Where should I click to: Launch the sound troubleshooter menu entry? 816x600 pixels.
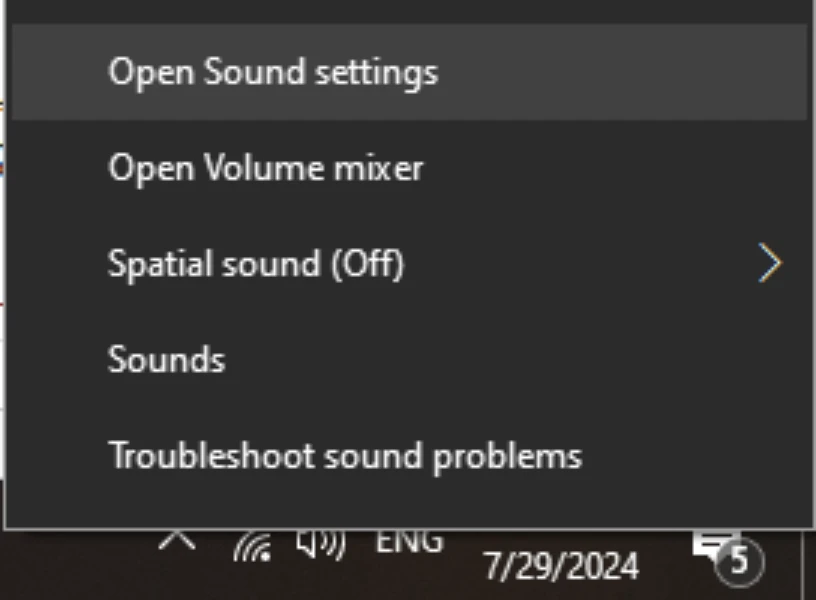coord(344,456)
